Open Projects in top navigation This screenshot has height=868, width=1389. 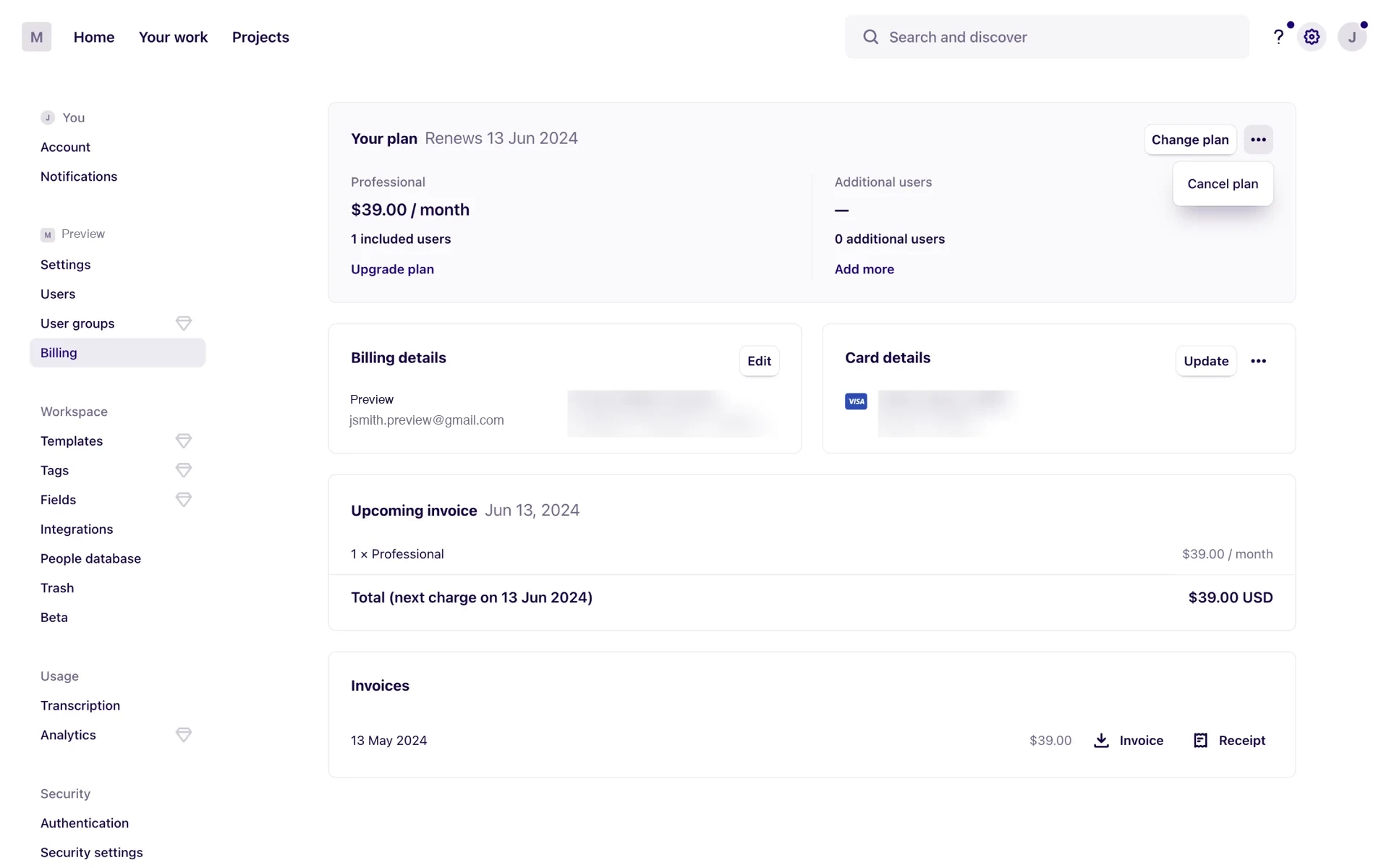point(260,37)
